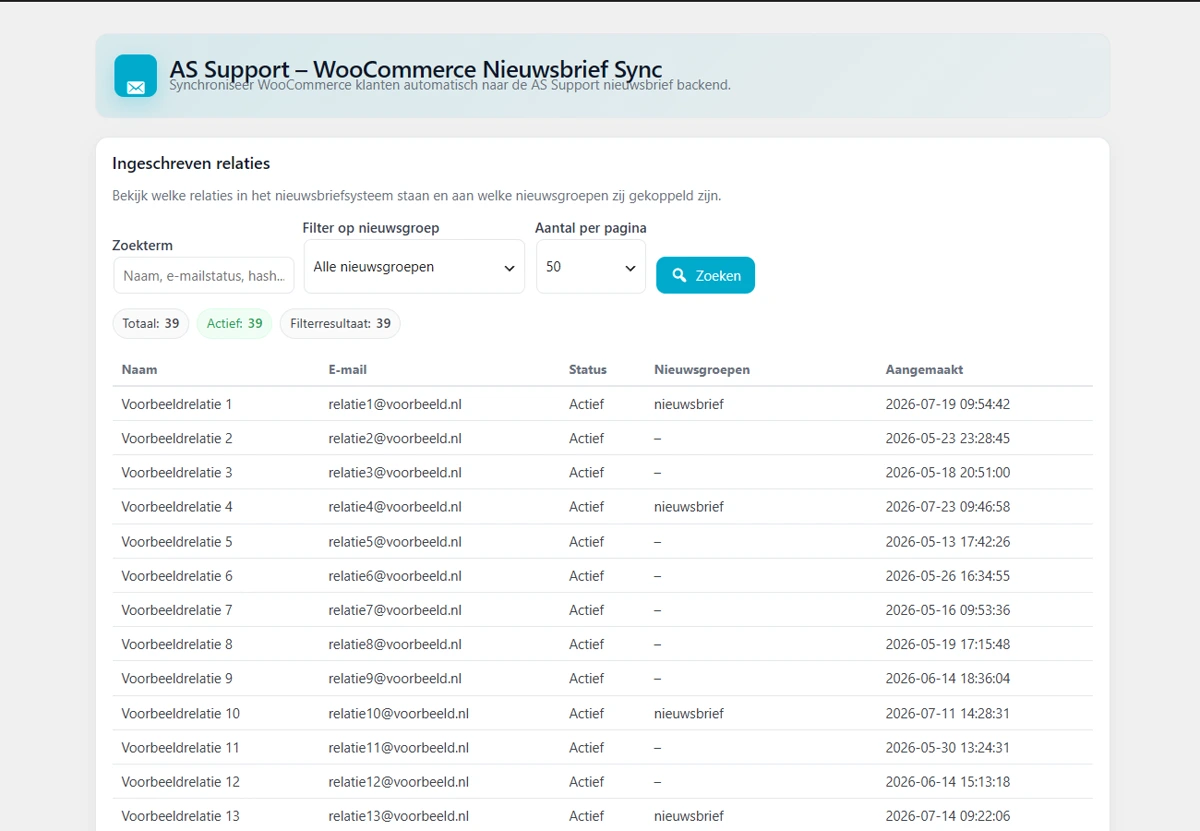The height and width of the screenshot is (831, 1200).
Task: Select the name Voorbeeldrelatie 2
Action: [x=177, y=438]
